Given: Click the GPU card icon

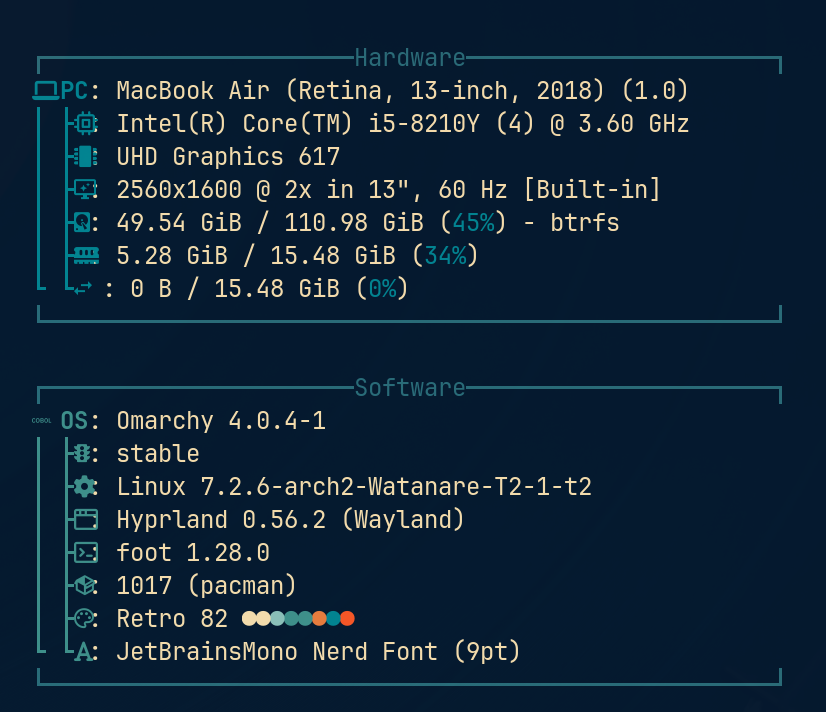Looking at the screenshot, I should 85,157.
